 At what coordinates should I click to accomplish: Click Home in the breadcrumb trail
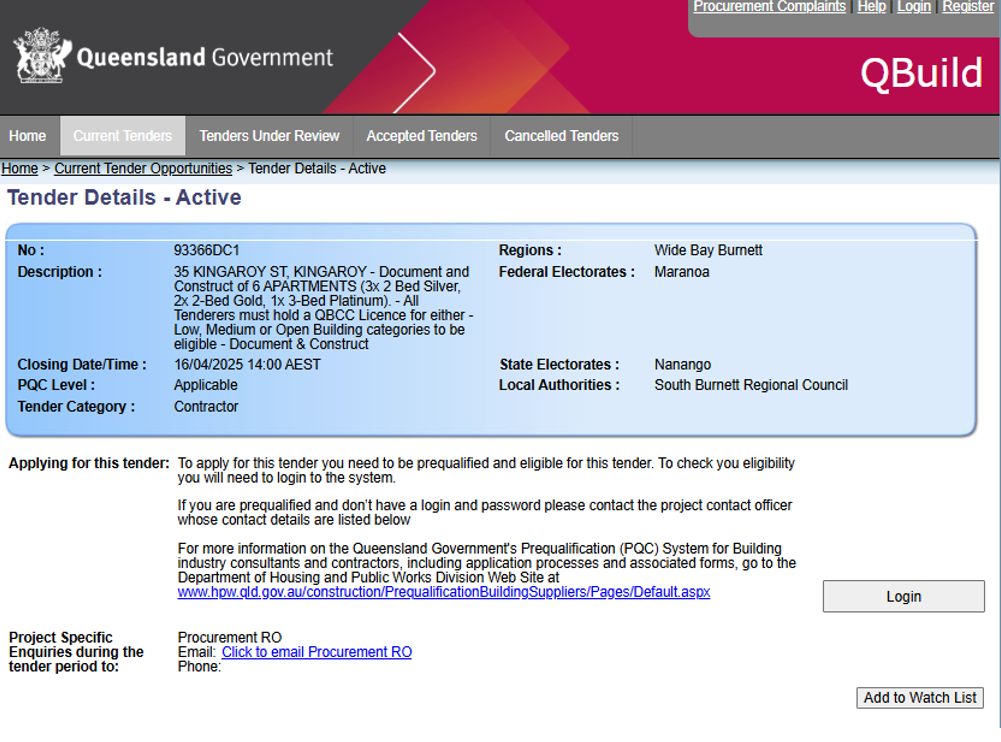20,169
